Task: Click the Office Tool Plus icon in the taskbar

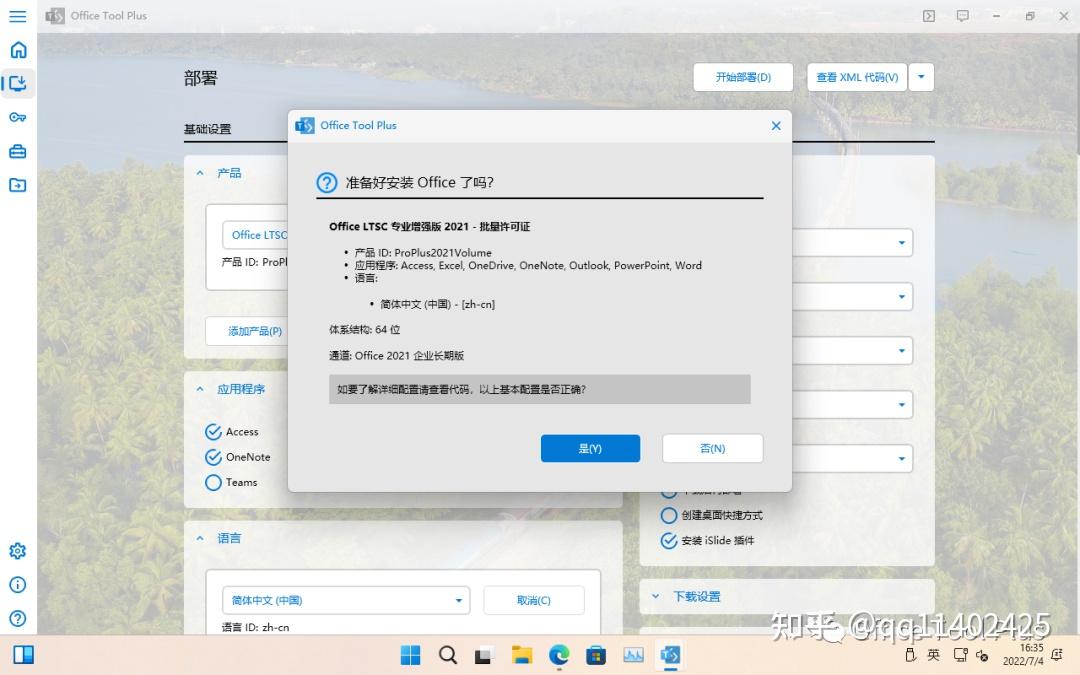Action: 670,656
